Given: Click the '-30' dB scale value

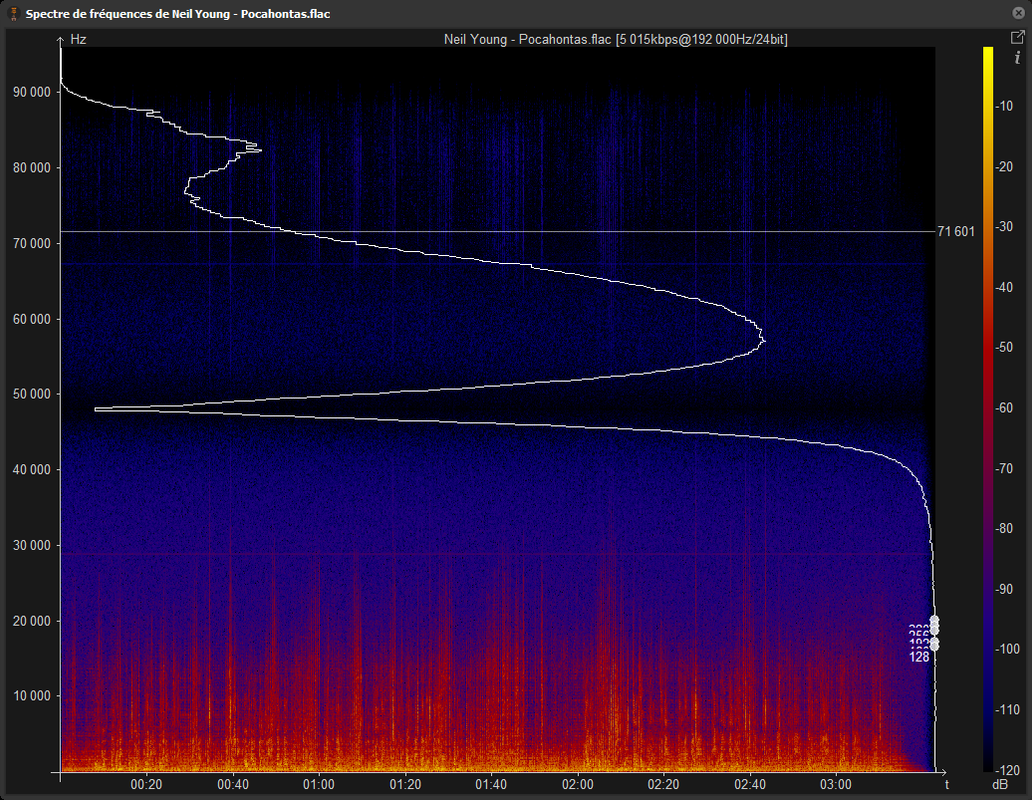Looking at the screenshot, I should point(1004,227).
